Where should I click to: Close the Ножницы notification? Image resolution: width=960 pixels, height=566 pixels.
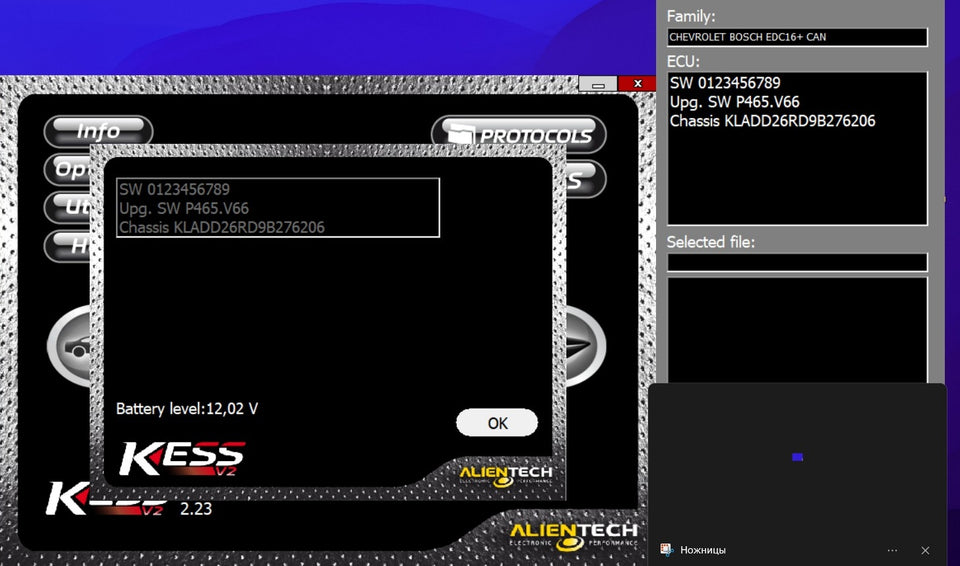925,550
